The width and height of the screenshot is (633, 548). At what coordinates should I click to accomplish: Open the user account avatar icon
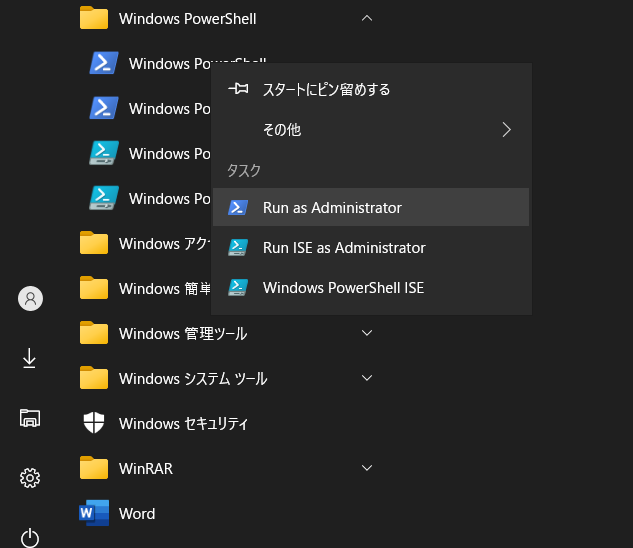click(30, 298)
